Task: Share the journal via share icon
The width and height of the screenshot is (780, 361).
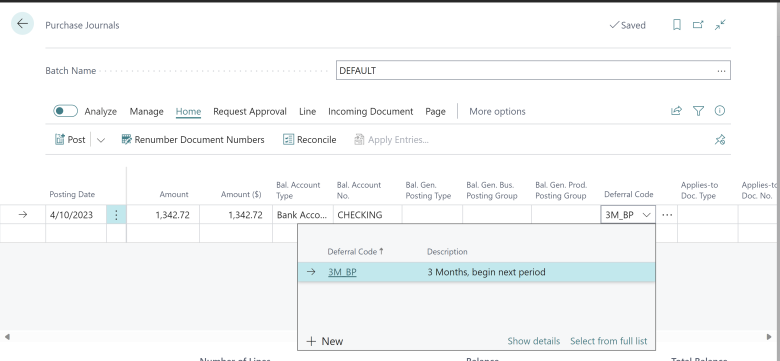Action: click(x=677, y=111)
